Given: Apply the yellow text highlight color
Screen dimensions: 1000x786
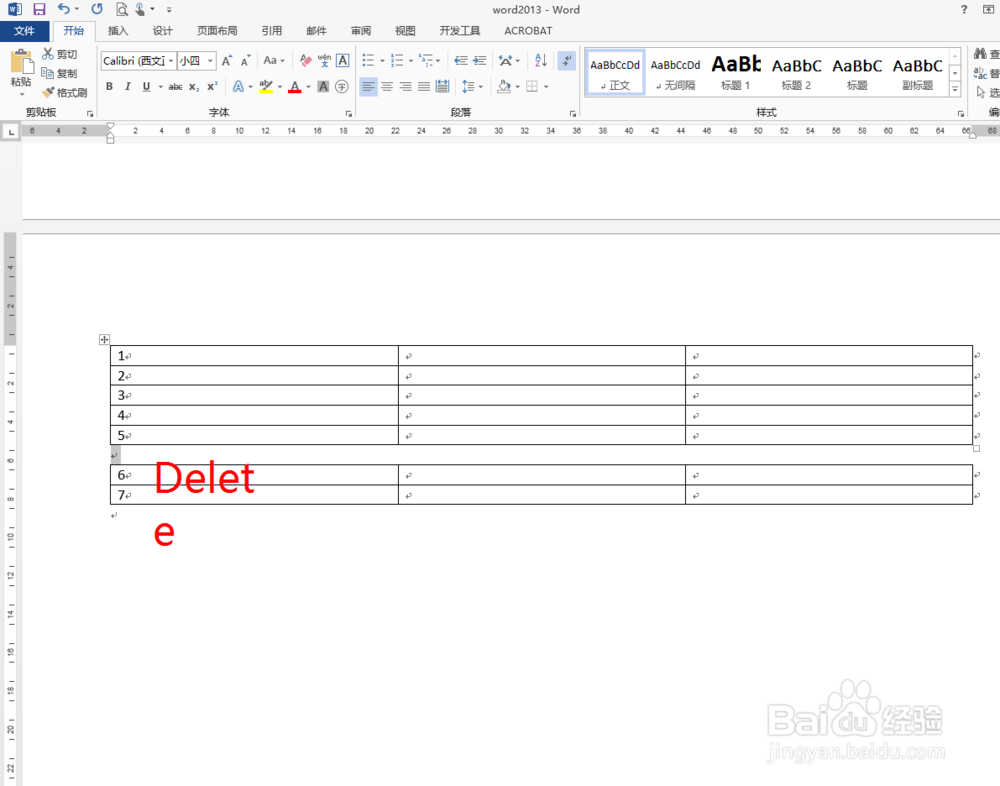Looking at the screenshot, I should (266, 86).
